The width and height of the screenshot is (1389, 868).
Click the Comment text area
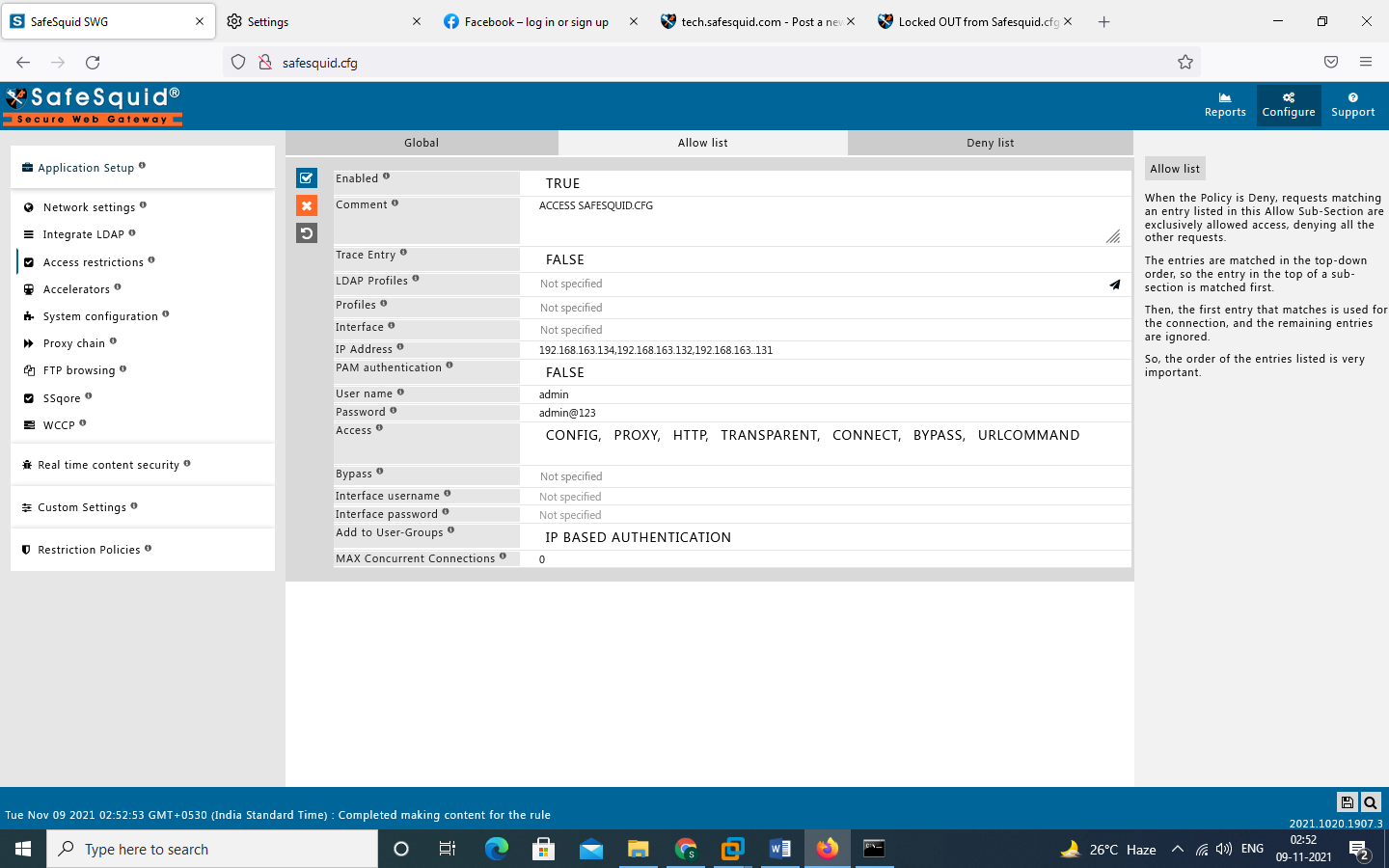click(x=826, y=221)
